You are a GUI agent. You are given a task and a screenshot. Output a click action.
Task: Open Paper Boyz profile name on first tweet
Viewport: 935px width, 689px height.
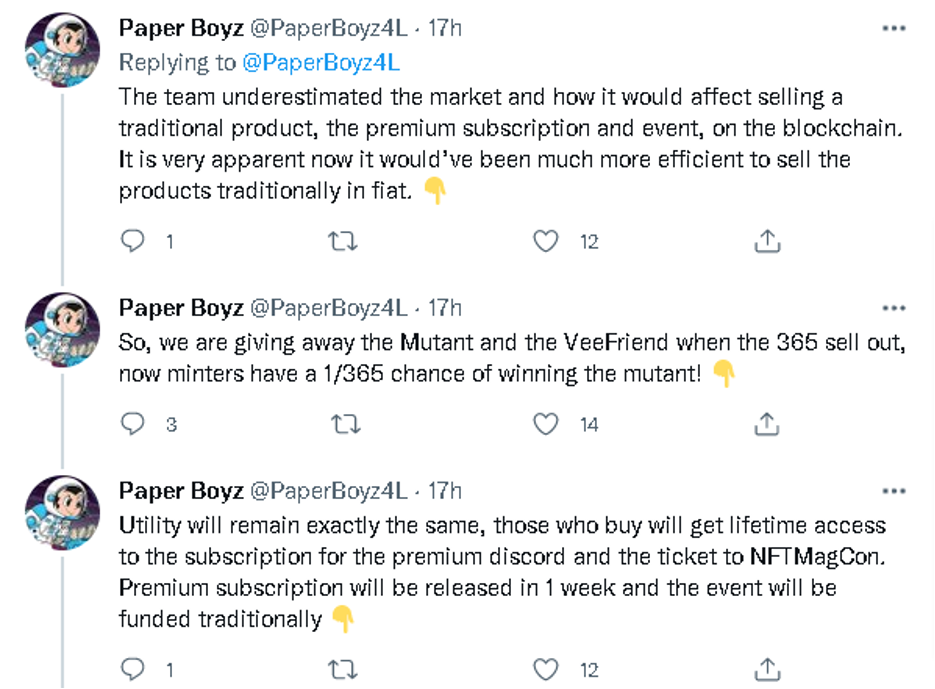181,28
